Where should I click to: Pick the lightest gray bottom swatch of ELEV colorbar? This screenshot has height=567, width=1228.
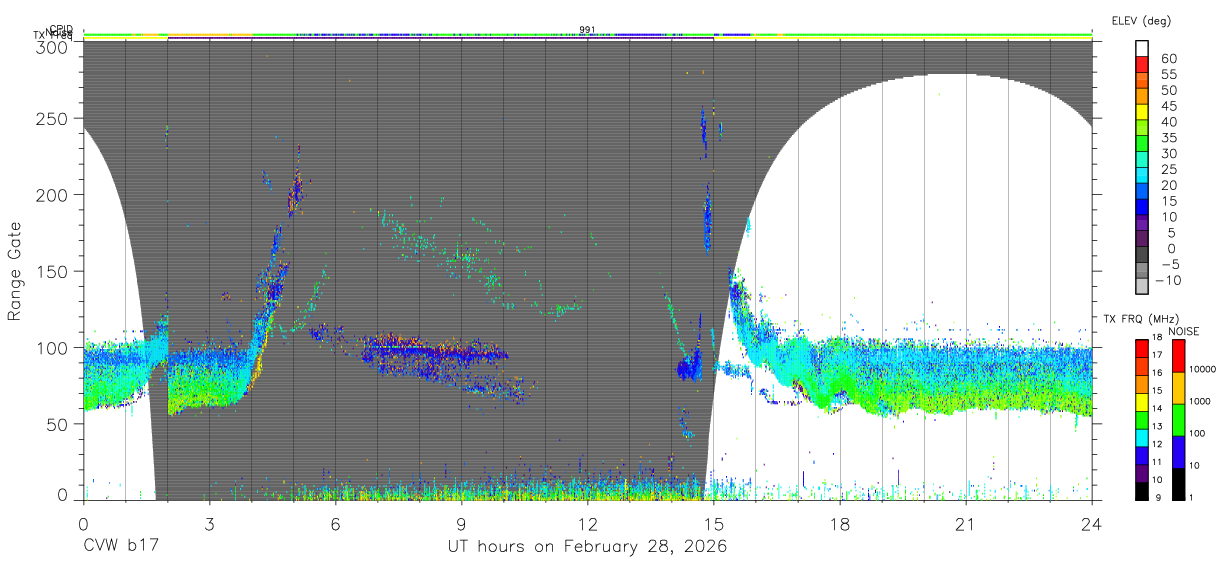pyautogui.click(x=1142, y=285)
